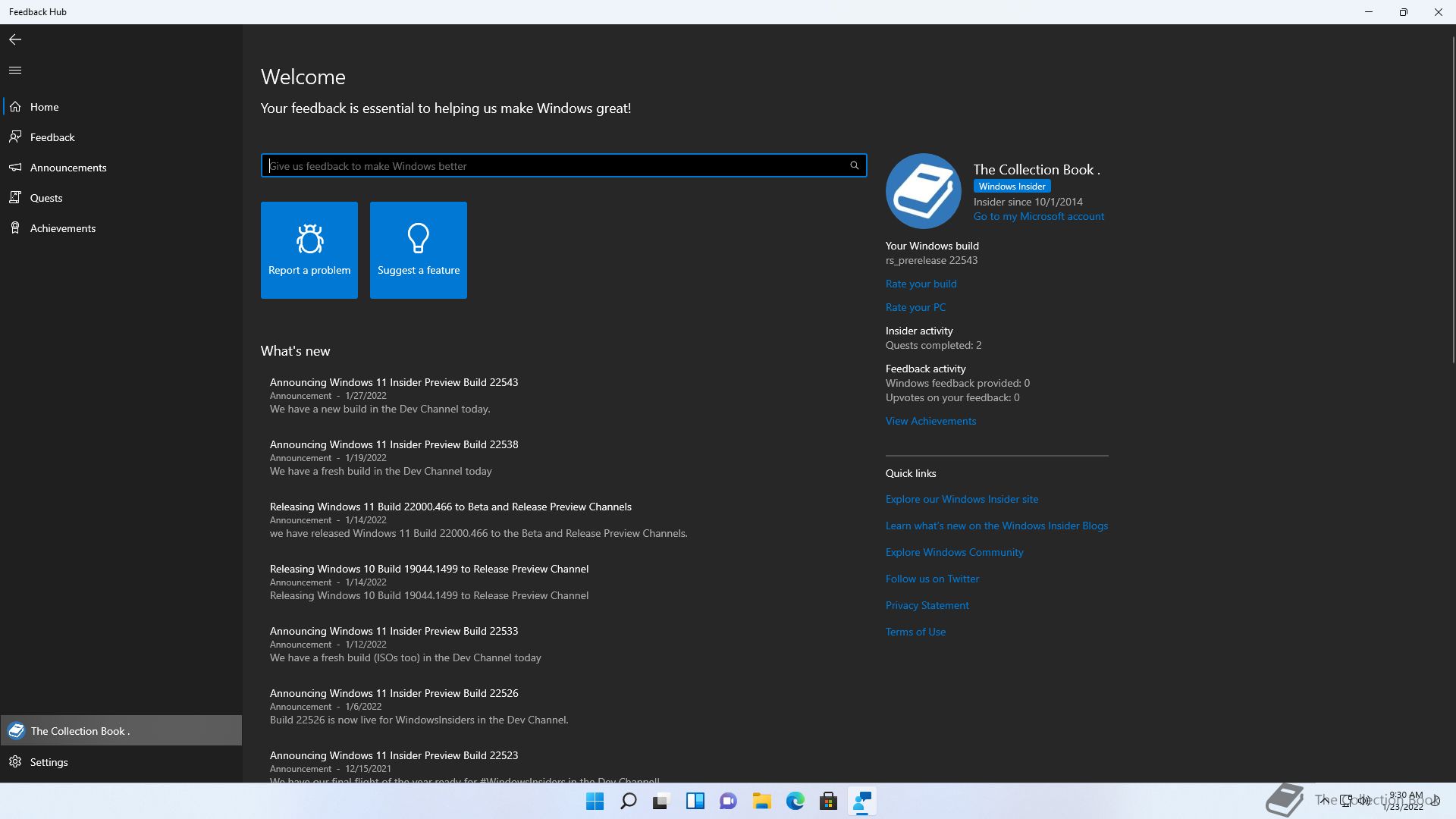Open Task View on the taskbar
Screen dimensions: 1456x819
coord(662,801)
